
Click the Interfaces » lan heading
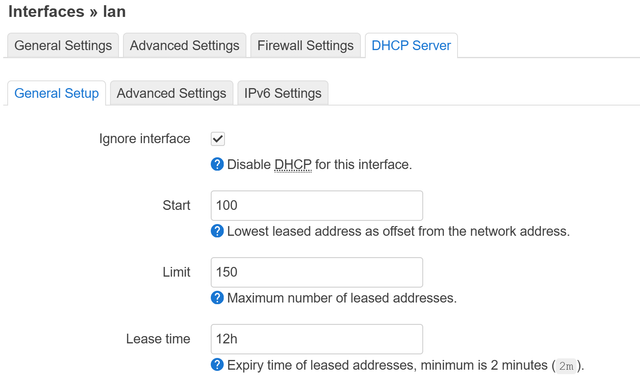pyautogui.click(x=67, y=11)
